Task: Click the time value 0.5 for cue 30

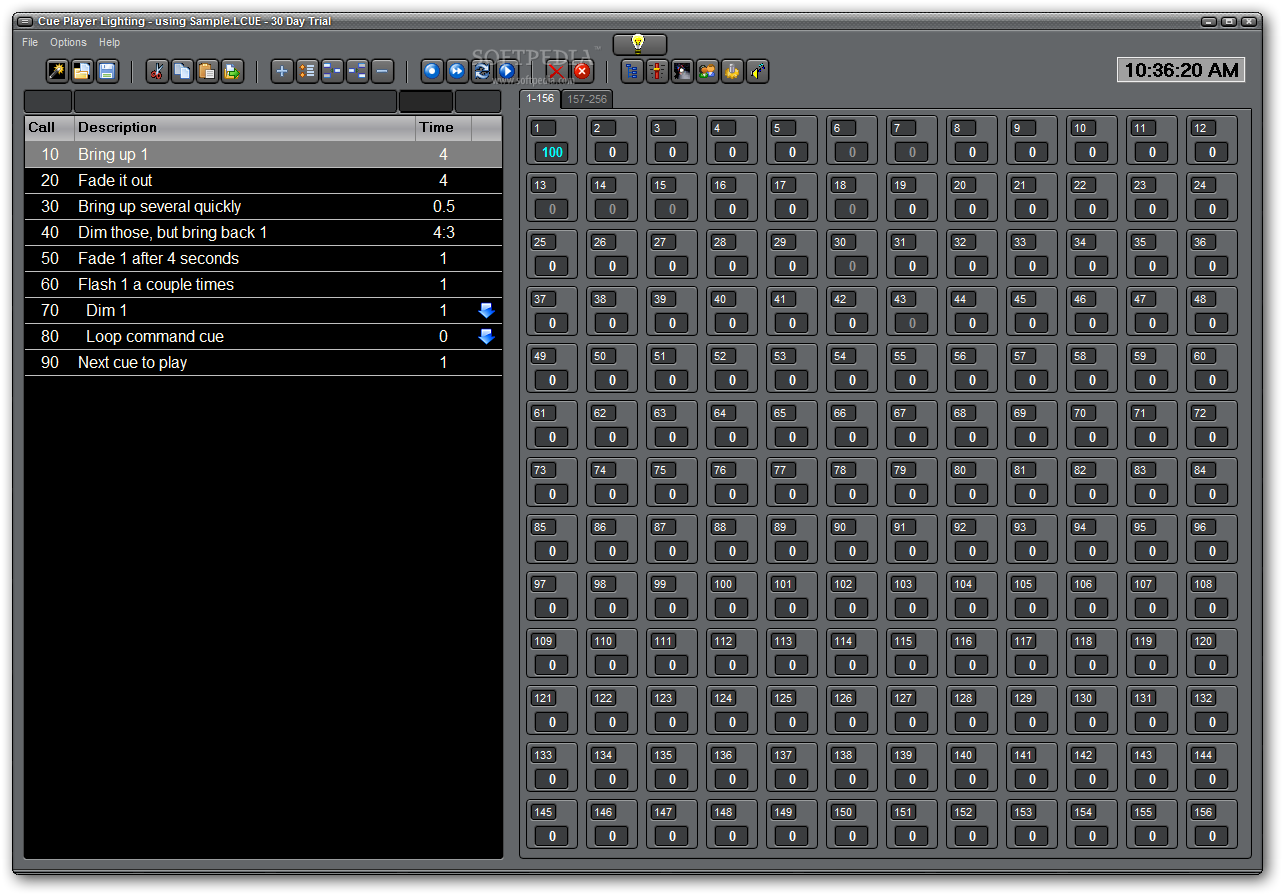Action: point(443,206)
